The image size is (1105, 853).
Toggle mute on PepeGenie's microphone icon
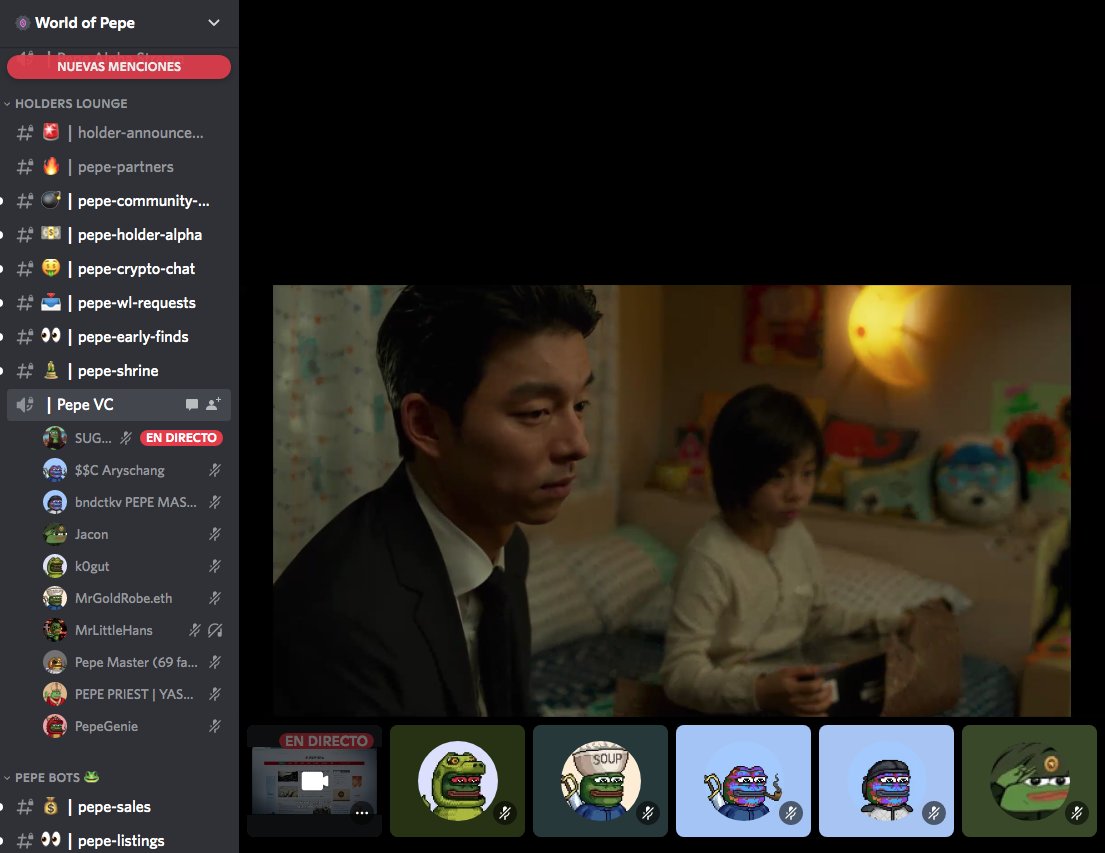click(216, 726)
